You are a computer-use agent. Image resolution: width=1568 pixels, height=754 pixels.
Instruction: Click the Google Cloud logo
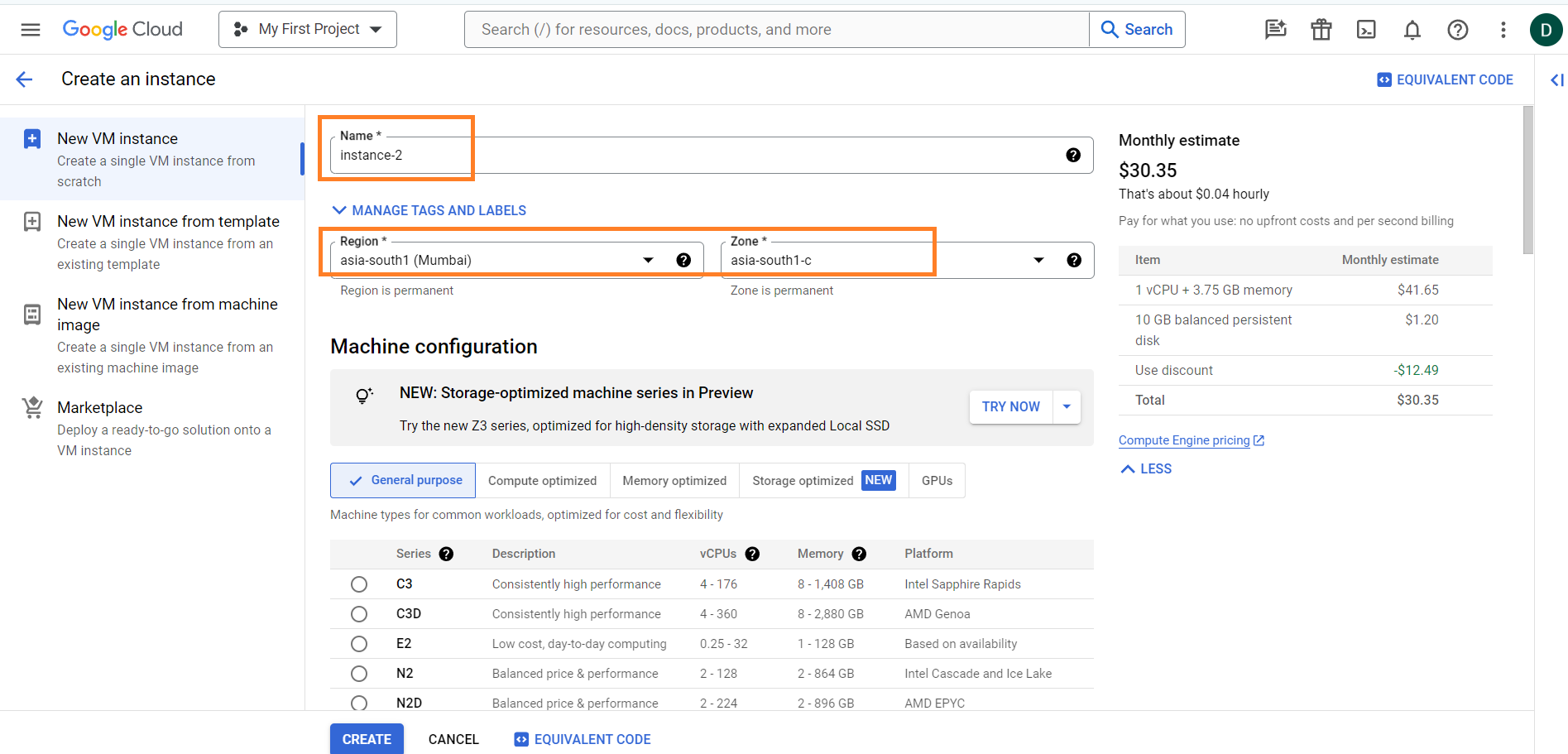click(x=122, y=30)
